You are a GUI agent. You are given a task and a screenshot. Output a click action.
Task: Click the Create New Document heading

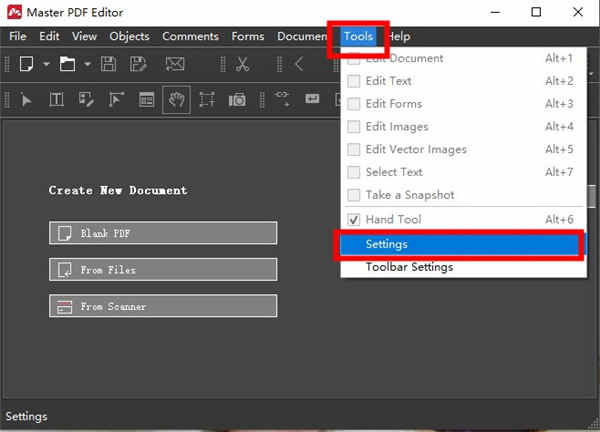[x=118, y=190]
